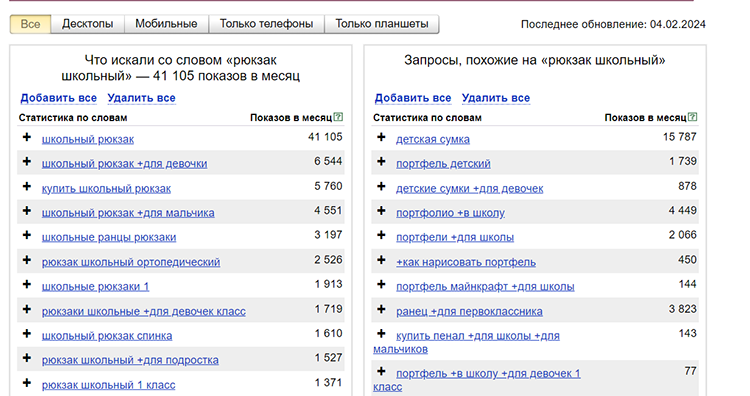Click 'Последнее обновление: 04.02.2024' text

tap(613, 24)
